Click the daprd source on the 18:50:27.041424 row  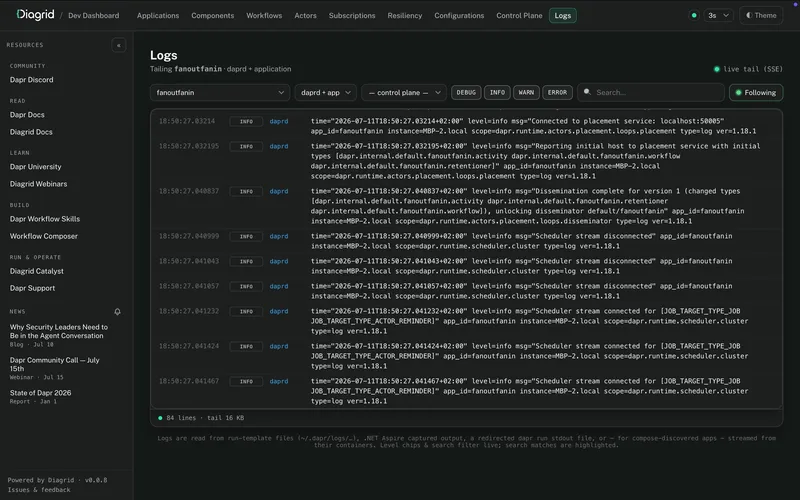pos(279,346)
